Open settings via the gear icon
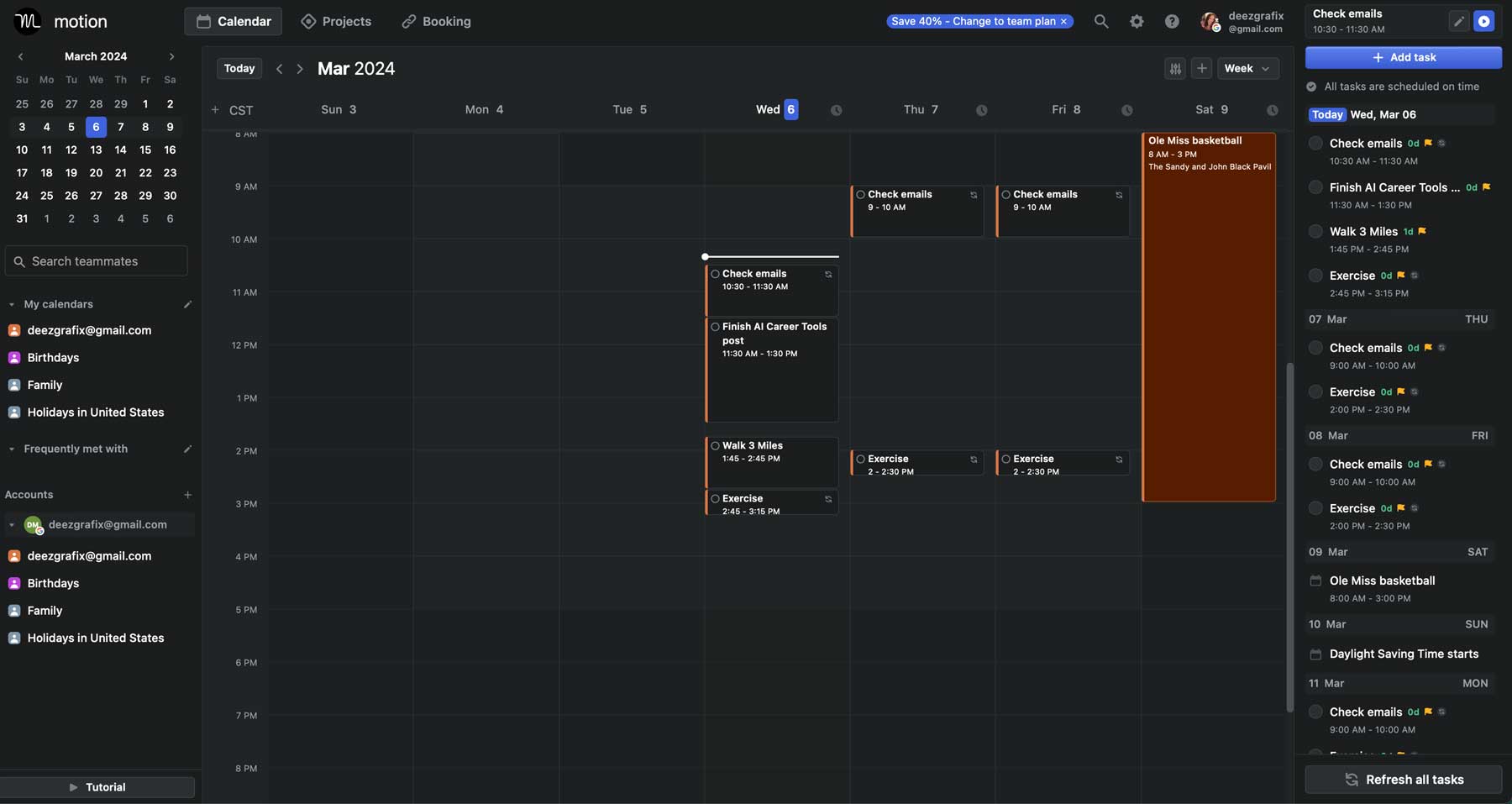Screen dimensions: 1512x804 click(x=1137, y=22)
